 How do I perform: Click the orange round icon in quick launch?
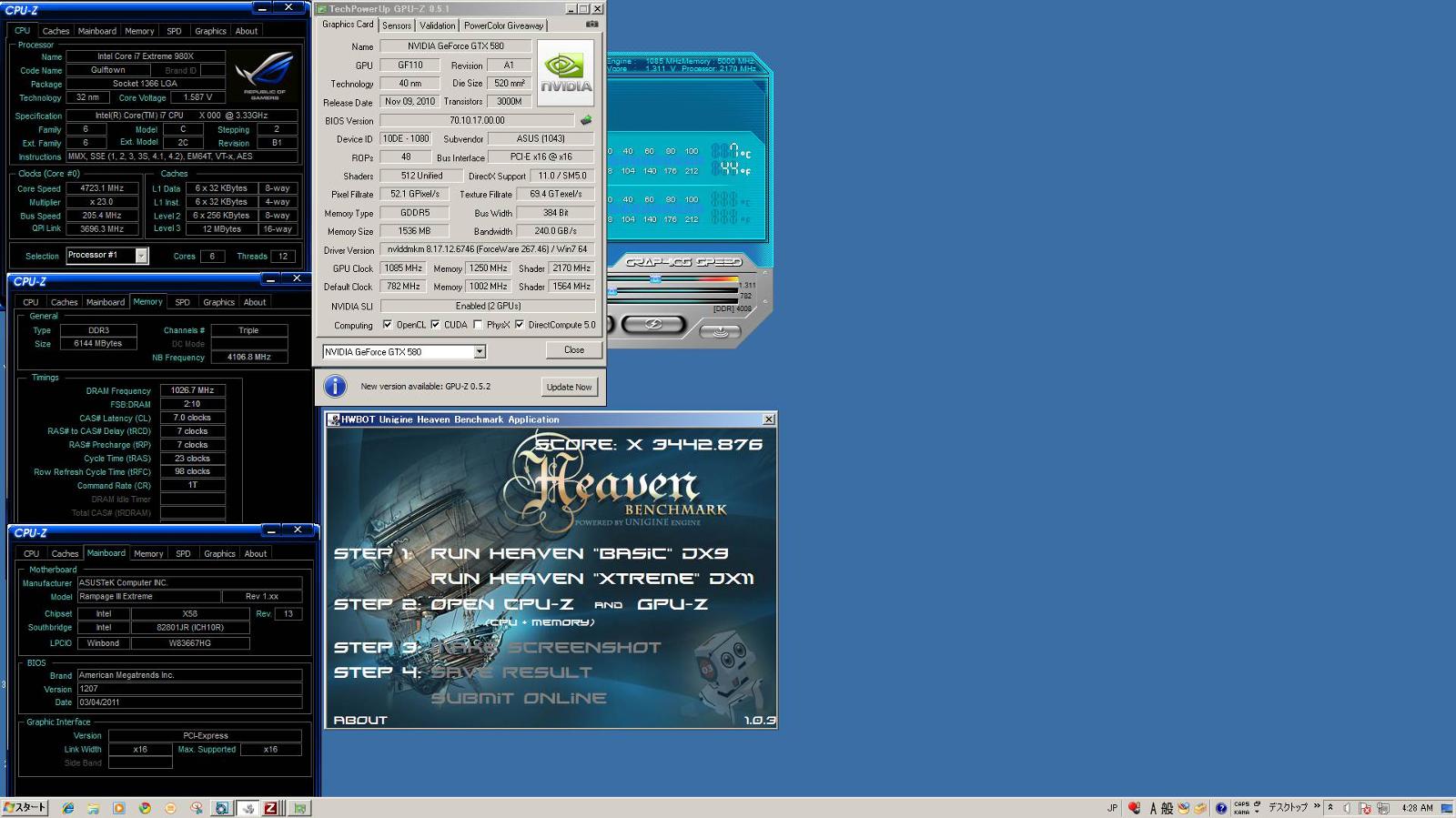coord(170,808)
